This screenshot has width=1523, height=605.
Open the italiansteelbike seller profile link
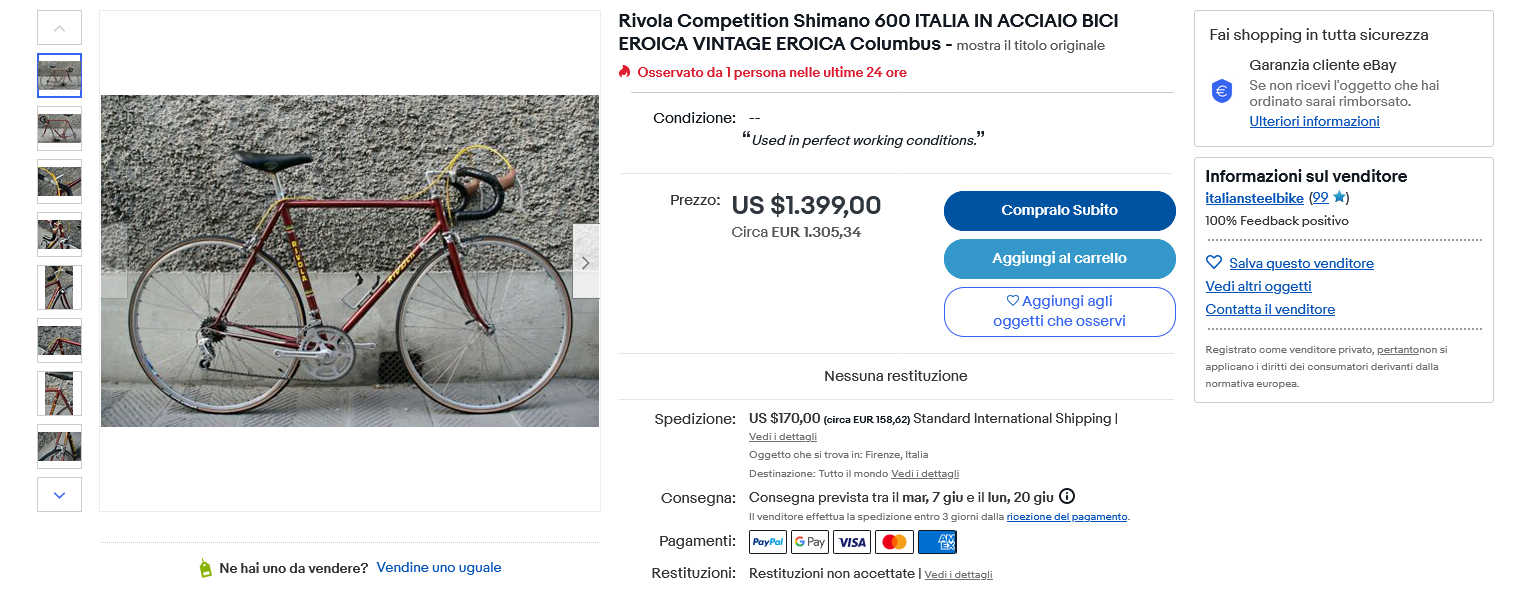pyautogui.click(x=1254, y=198)
